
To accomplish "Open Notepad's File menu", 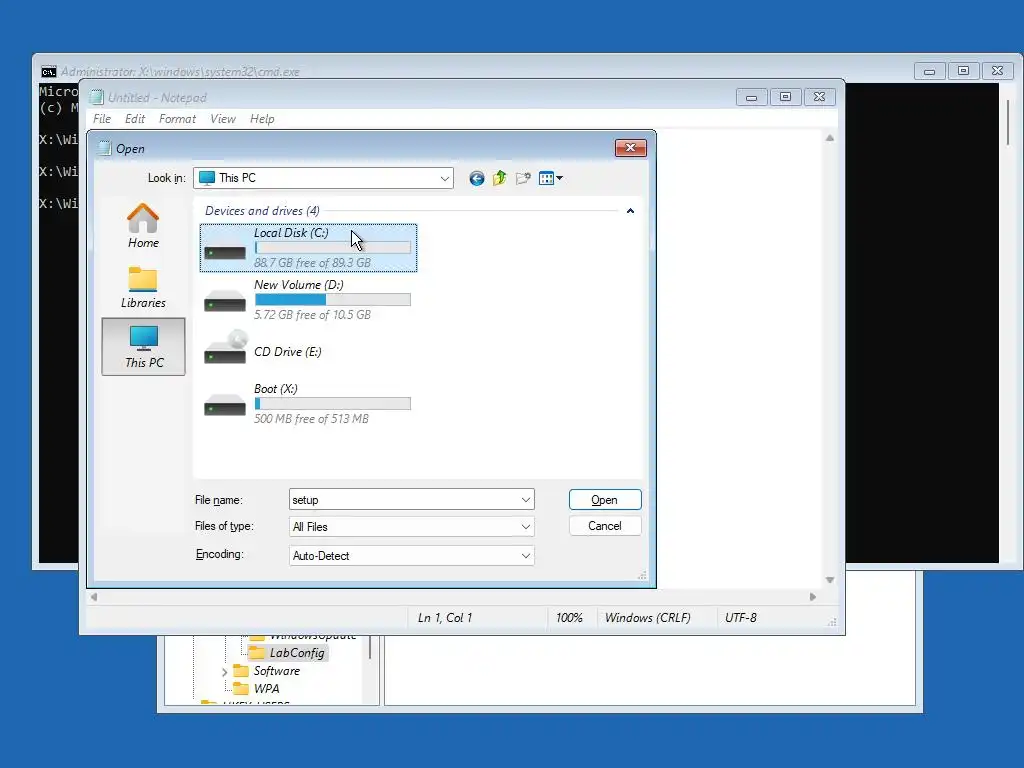I will pos(102,119).
